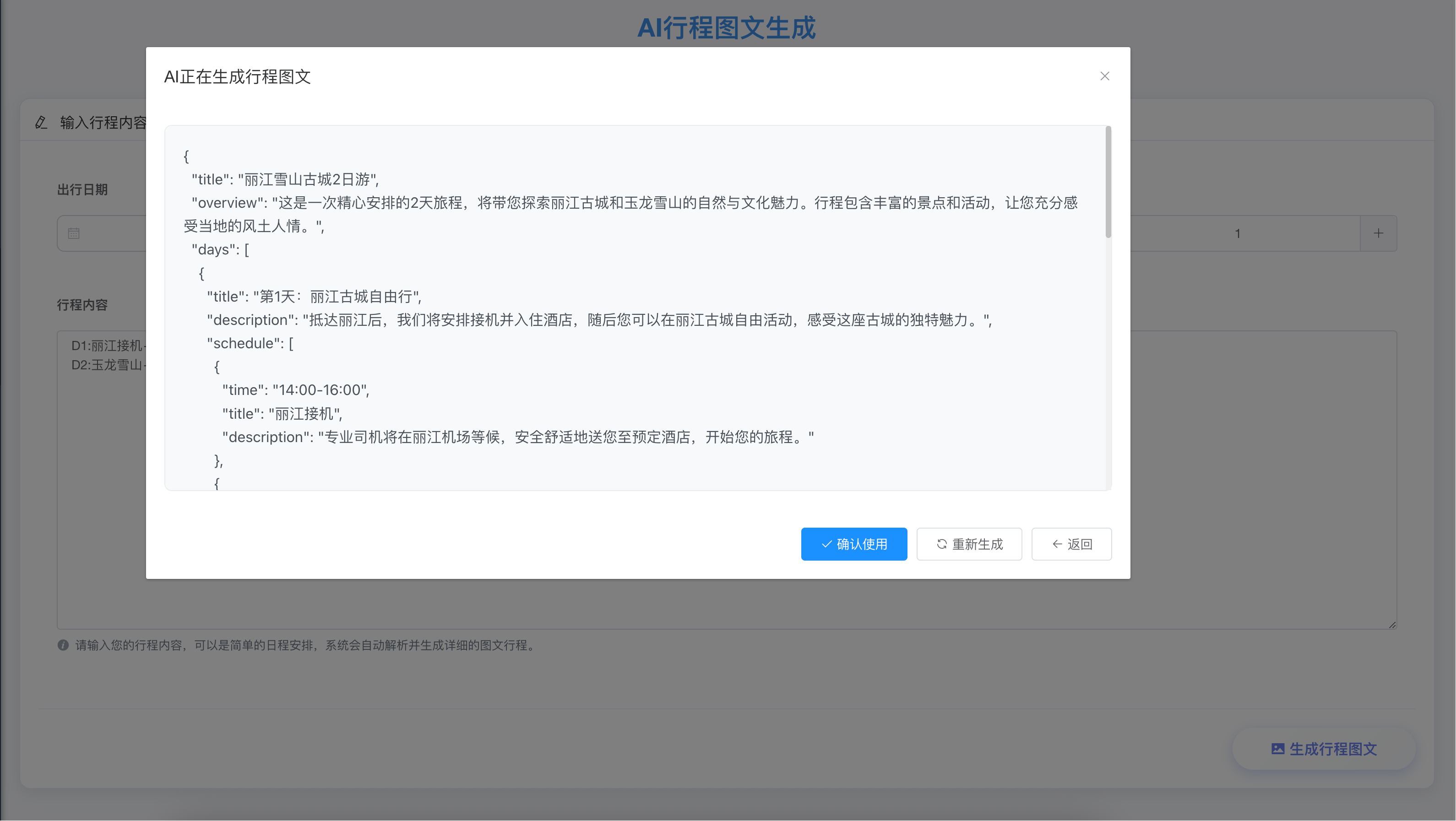Select the number input showing 1

(1238, 233)
